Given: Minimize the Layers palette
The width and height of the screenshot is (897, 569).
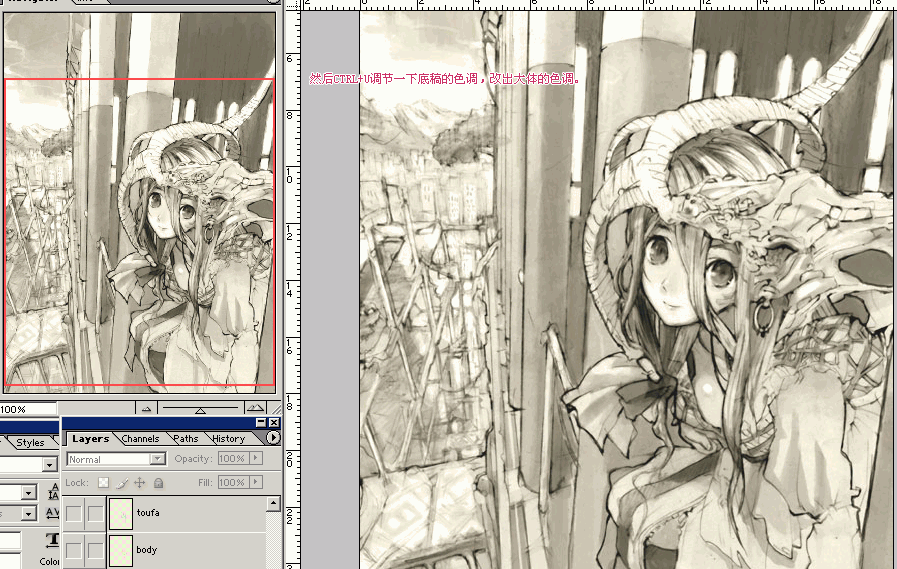Looking at the screenshot, I should [261, 423].
